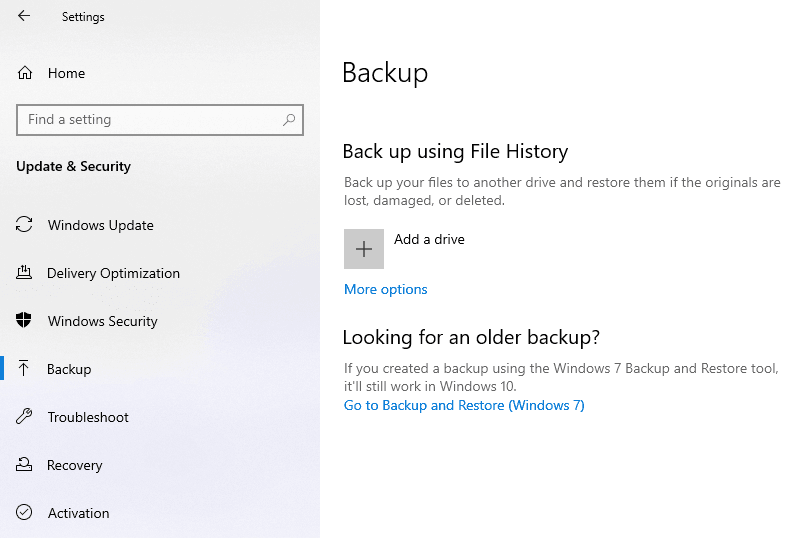802x538 pixels.
Task: Click the Home house icon
Action: tap(25, 73)
